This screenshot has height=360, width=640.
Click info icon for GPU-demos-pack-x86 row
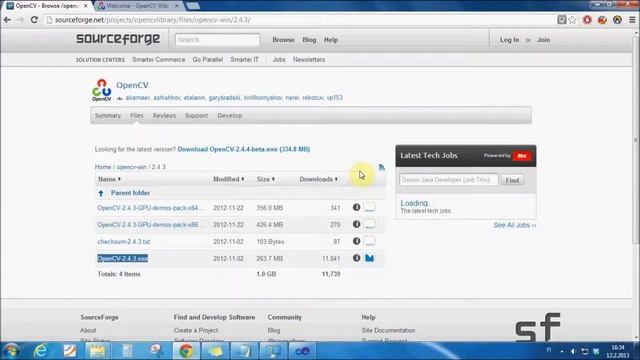coord(356,224)
